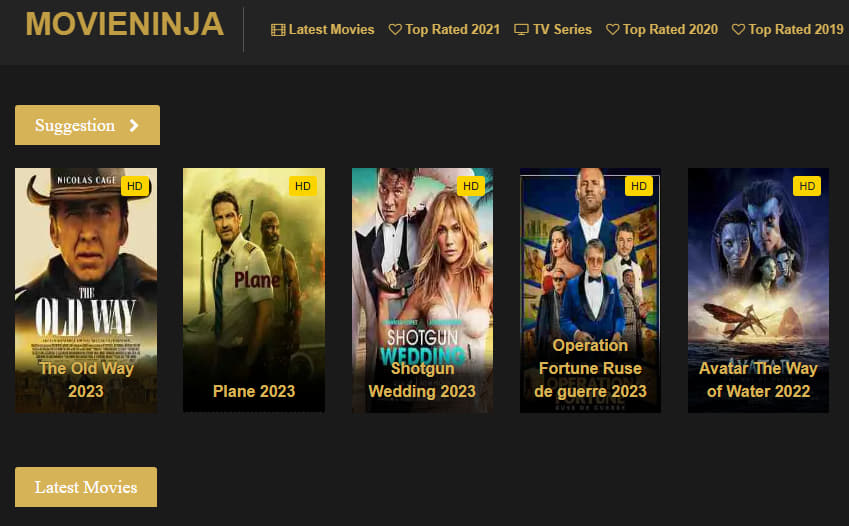Select the Operation Fortune Ruse de guerre poster
The height and width of the screenshot is (526, 849).
point(590,290)
